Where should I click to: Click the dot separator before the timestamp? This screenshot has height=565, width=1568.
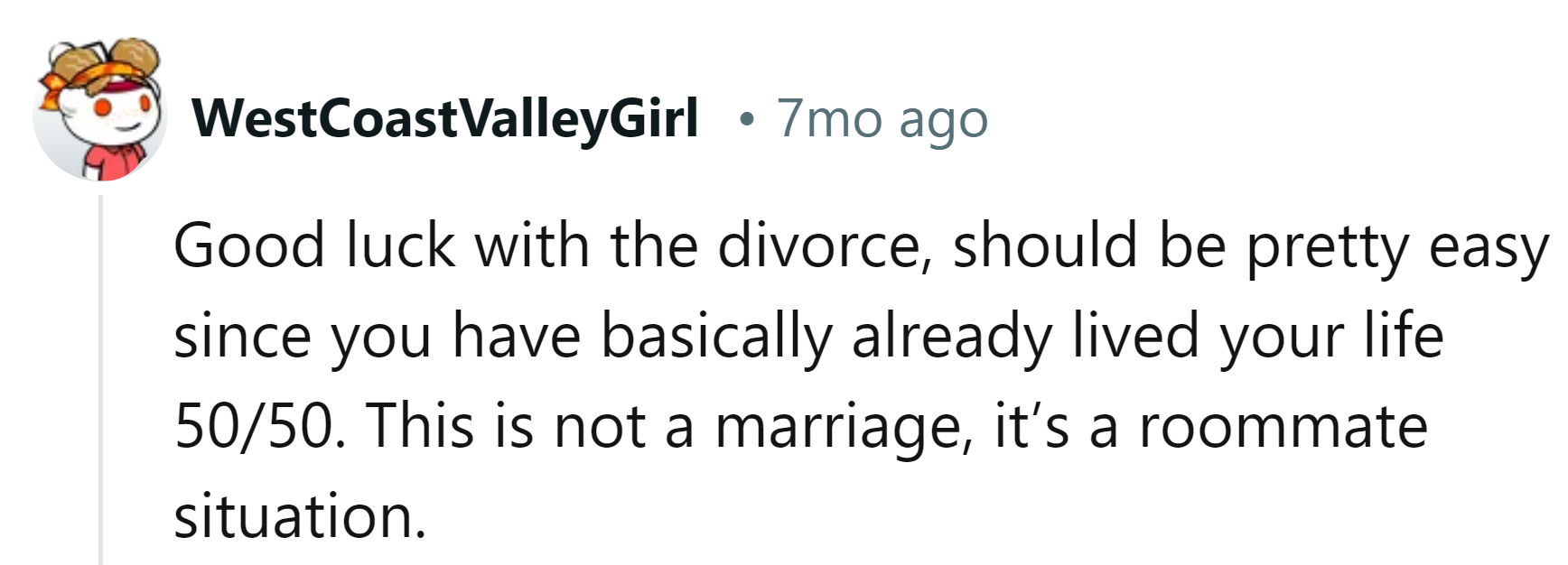(x=744, y=119)
